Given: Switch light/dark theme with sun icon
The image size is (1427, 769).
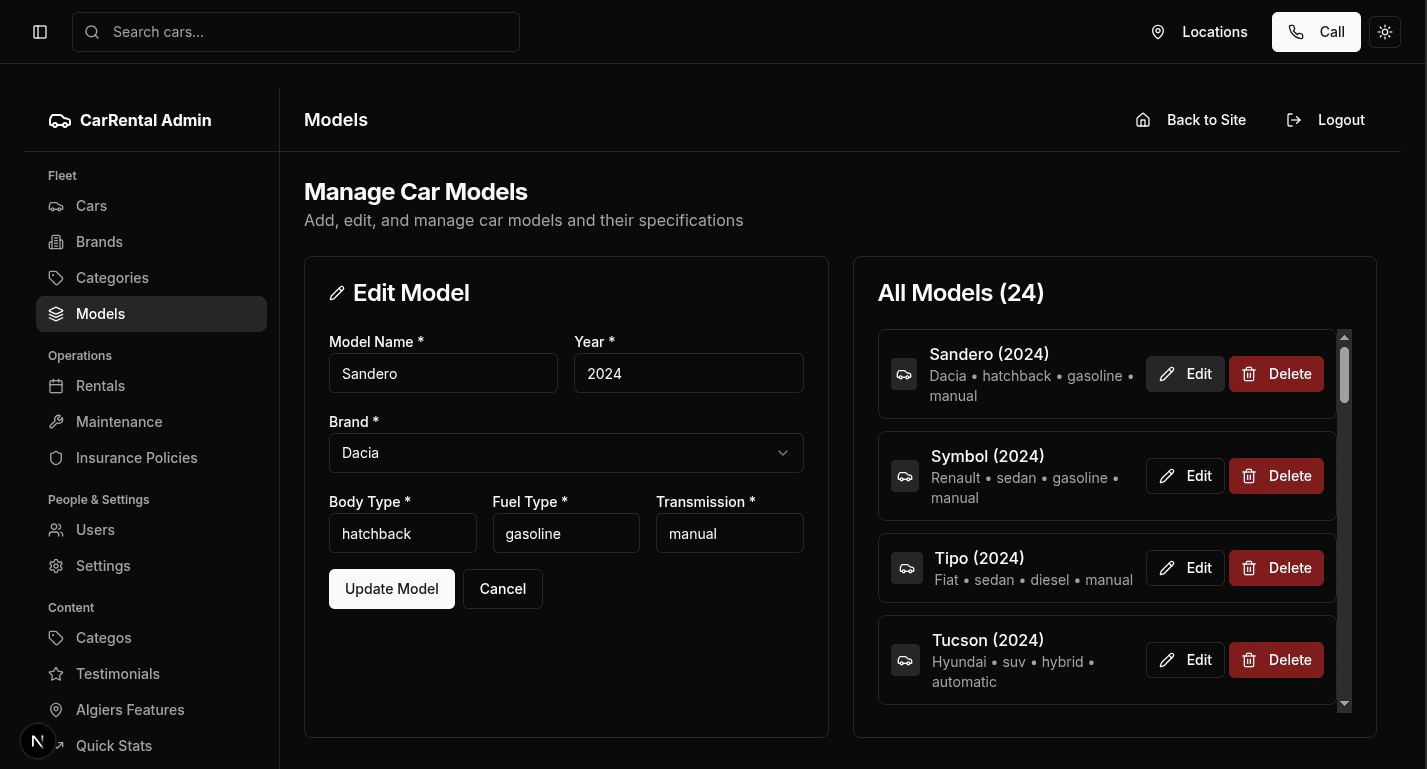Looking at the screenshot, I should pyautogui.click(x=1385, y=32).
